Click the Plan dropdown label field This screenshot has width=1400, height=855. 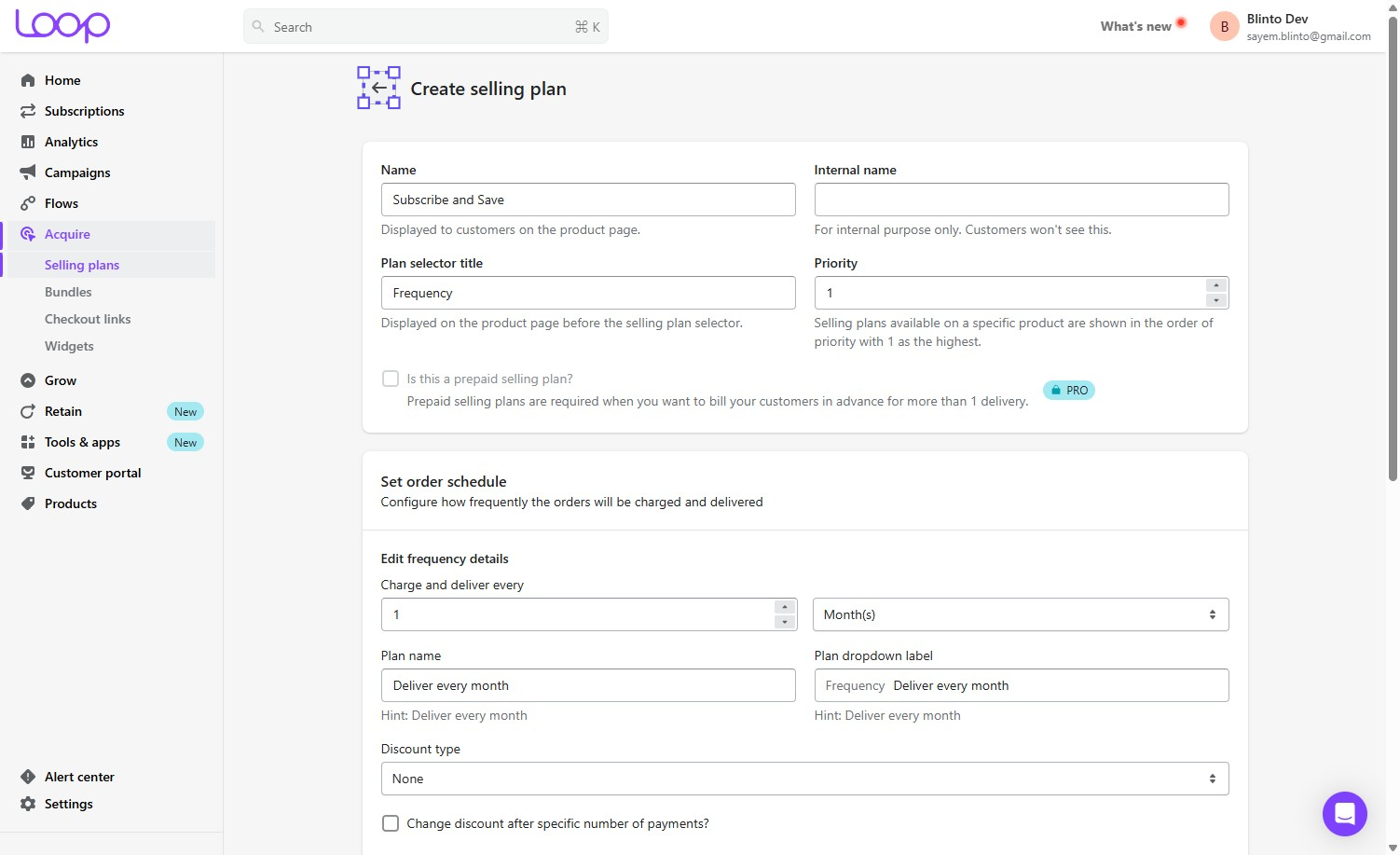pyautogui.click(x=1022, y=685)
